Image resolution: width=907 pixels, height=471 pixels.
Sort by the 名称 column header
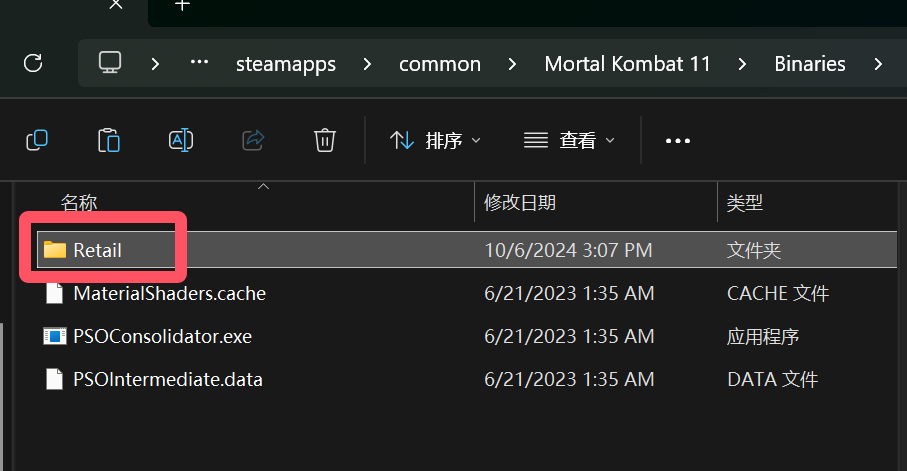point(79,203)
